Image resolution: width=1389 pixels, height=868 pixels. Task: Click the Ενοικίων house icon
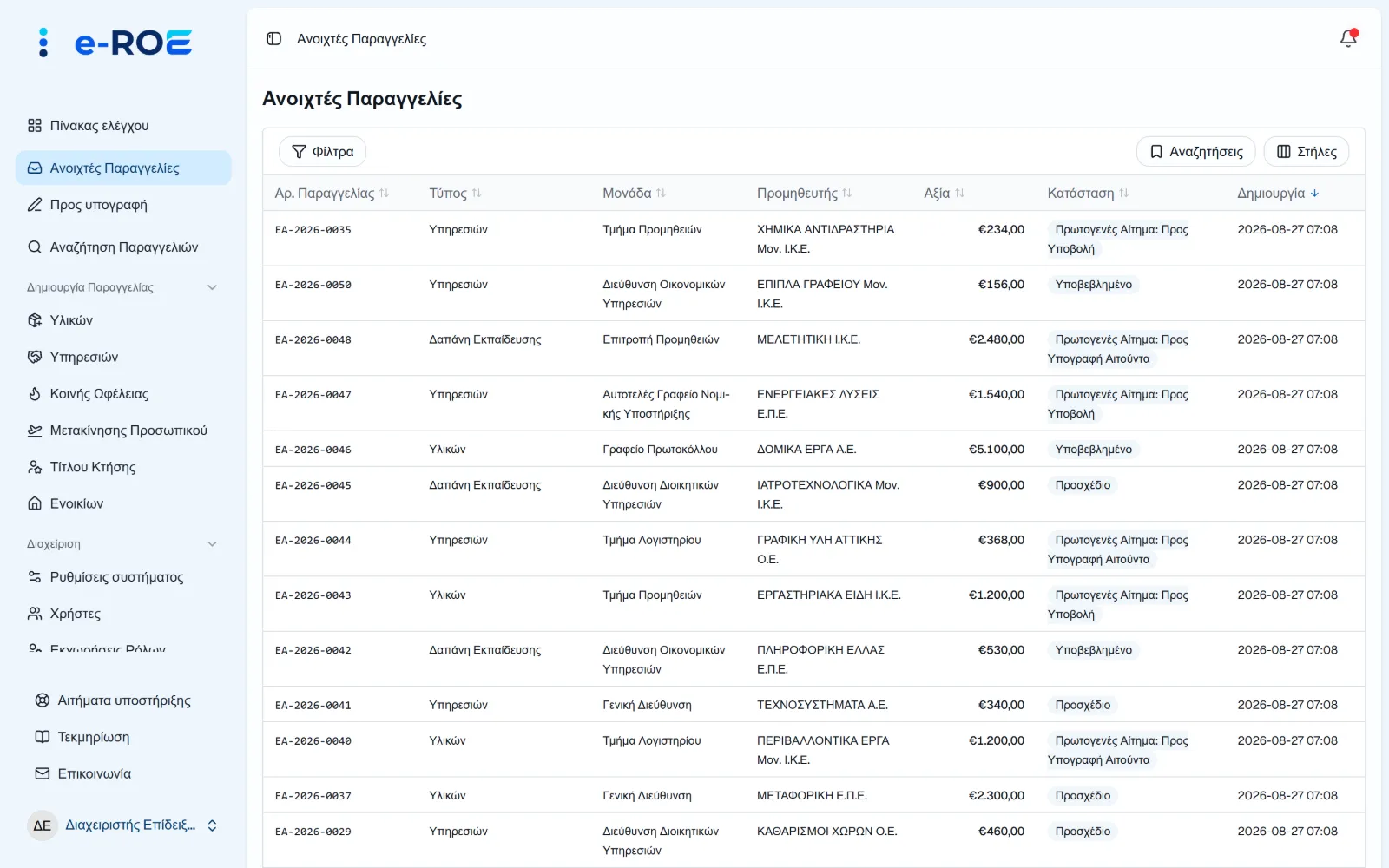click(35, 503)
